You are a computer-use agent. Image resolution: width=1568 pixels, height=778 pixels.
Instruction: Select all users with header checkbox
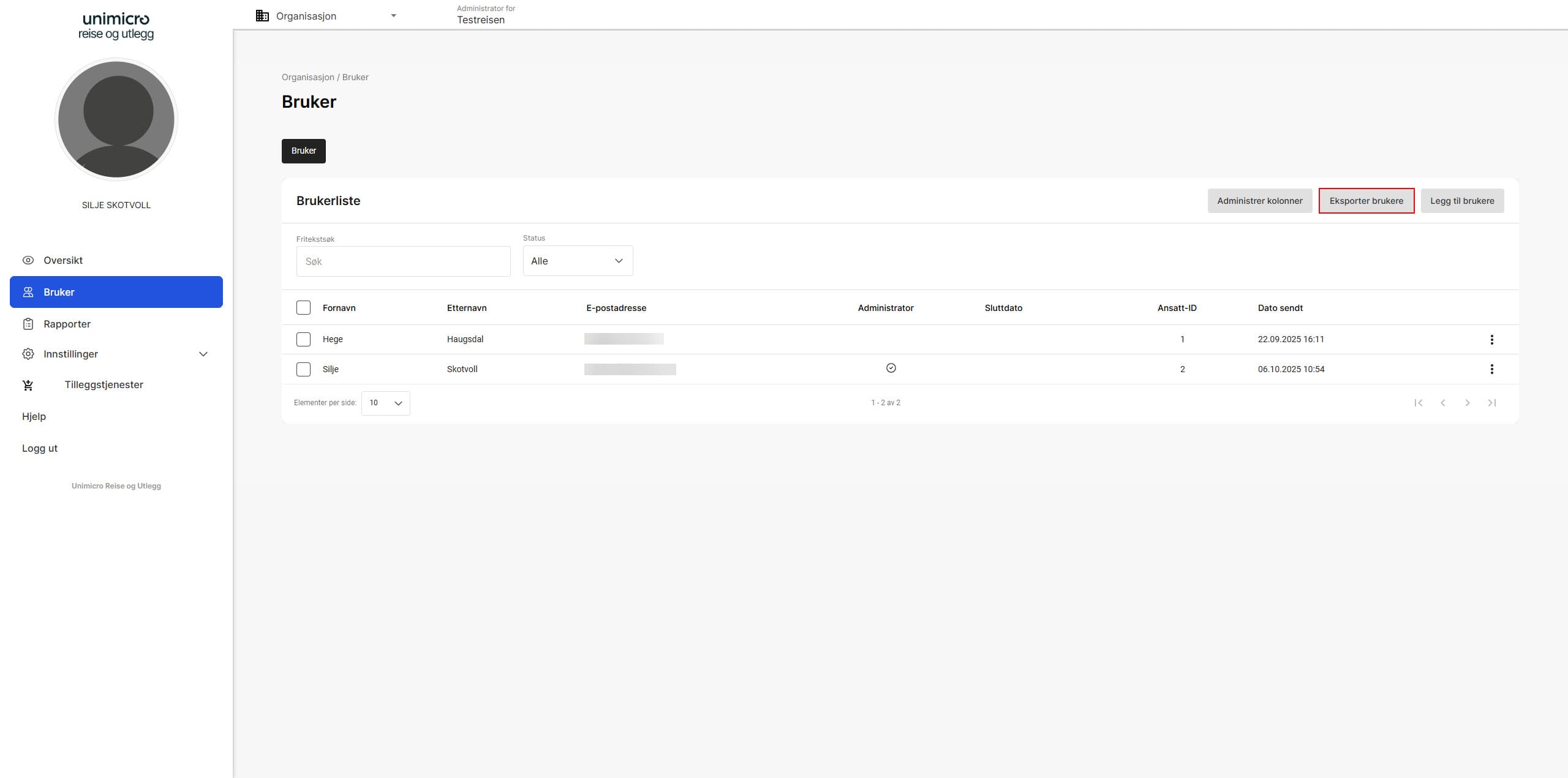(x=303, y=308)
